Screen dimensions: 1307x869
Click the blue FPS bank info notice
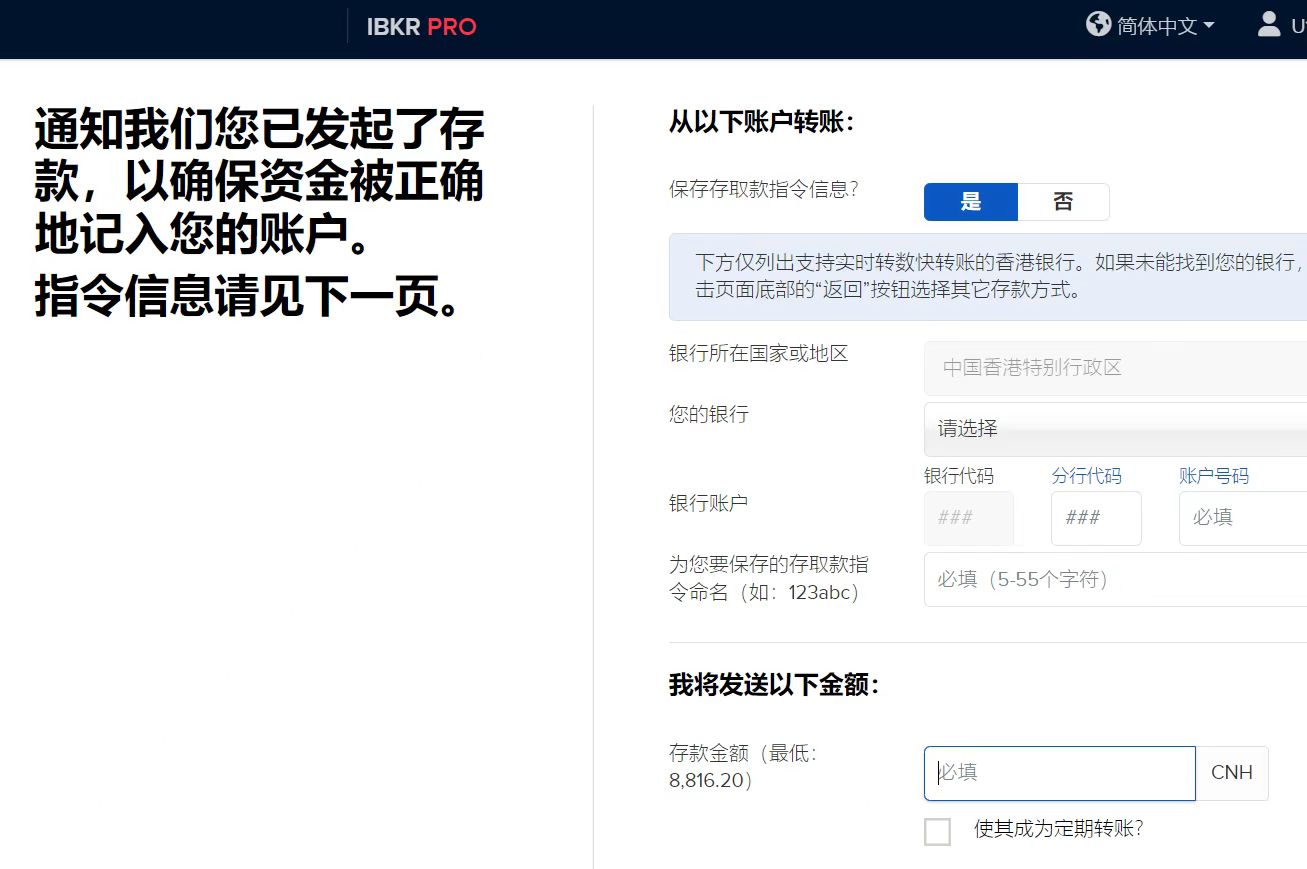click(x=988, y=277)
